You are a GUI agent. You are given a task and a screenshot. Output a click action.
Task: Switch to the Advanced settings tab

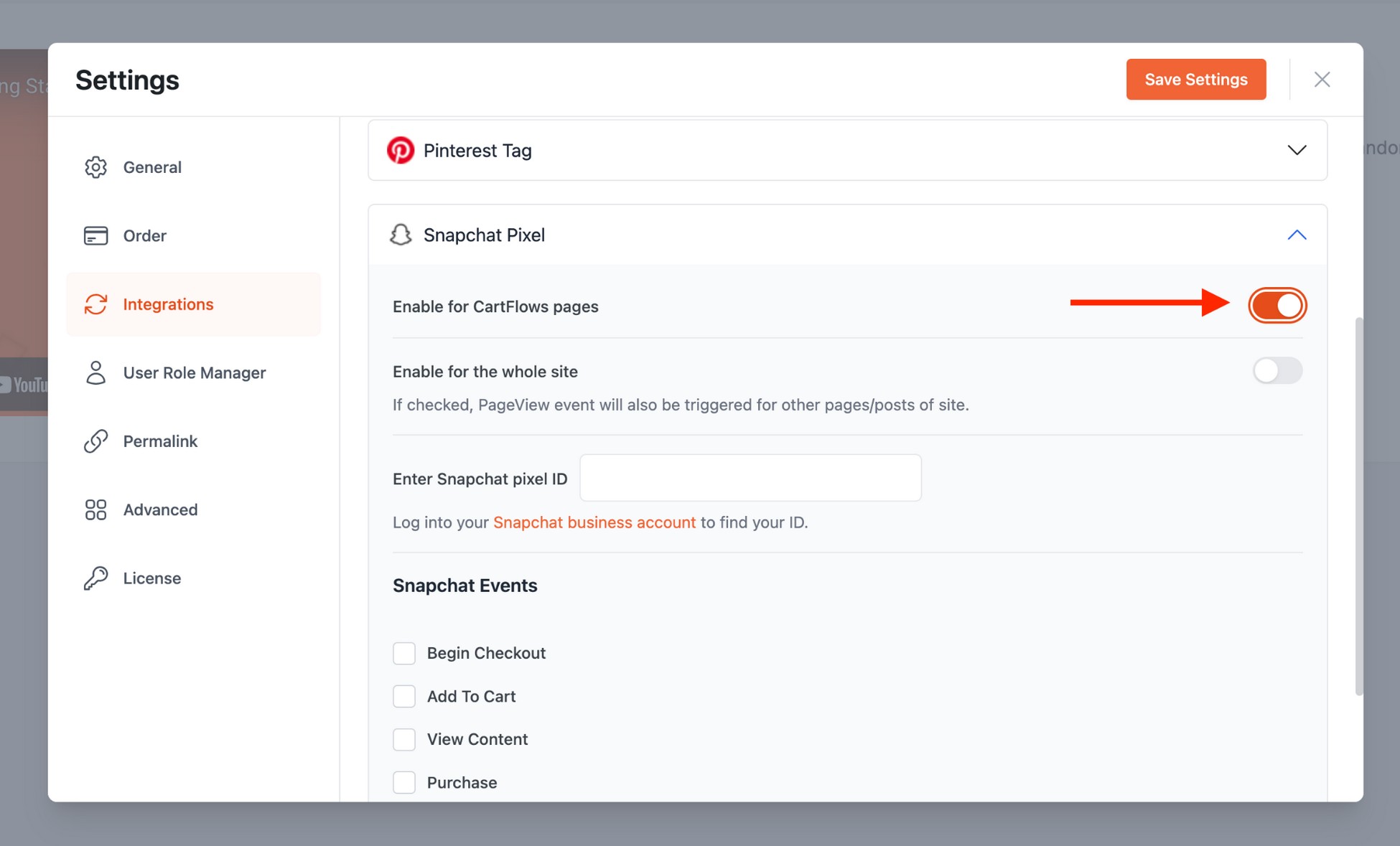click(160, 509)
